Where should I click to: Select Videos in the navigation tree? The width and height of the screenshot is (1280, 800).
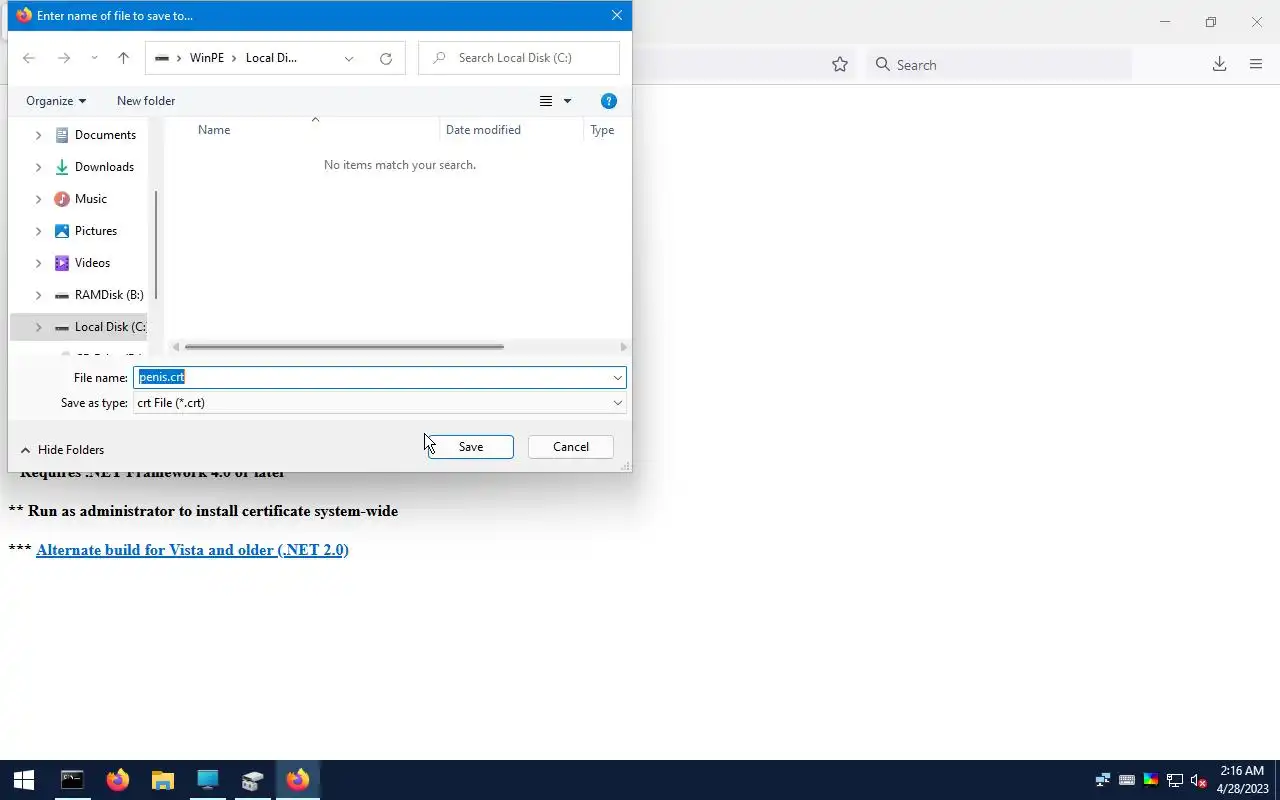(x=92, y=263)
